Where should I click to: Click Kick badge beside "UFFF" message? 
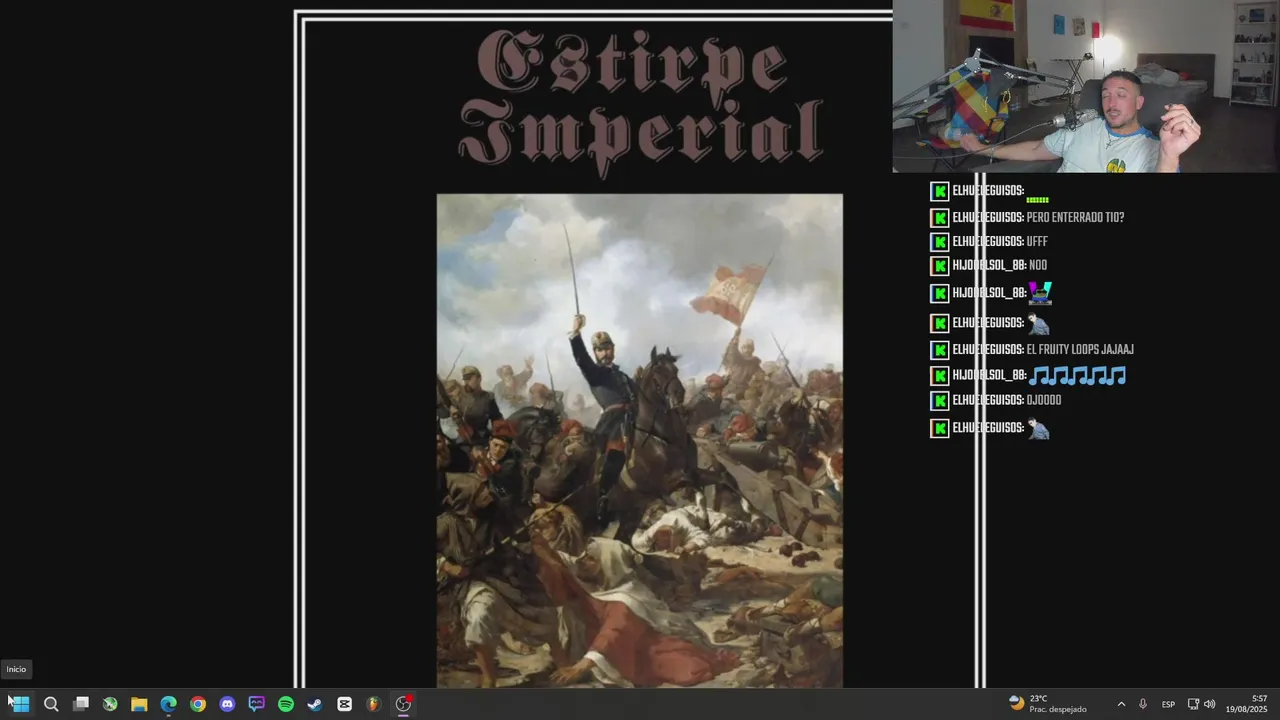tap(940, 241)
